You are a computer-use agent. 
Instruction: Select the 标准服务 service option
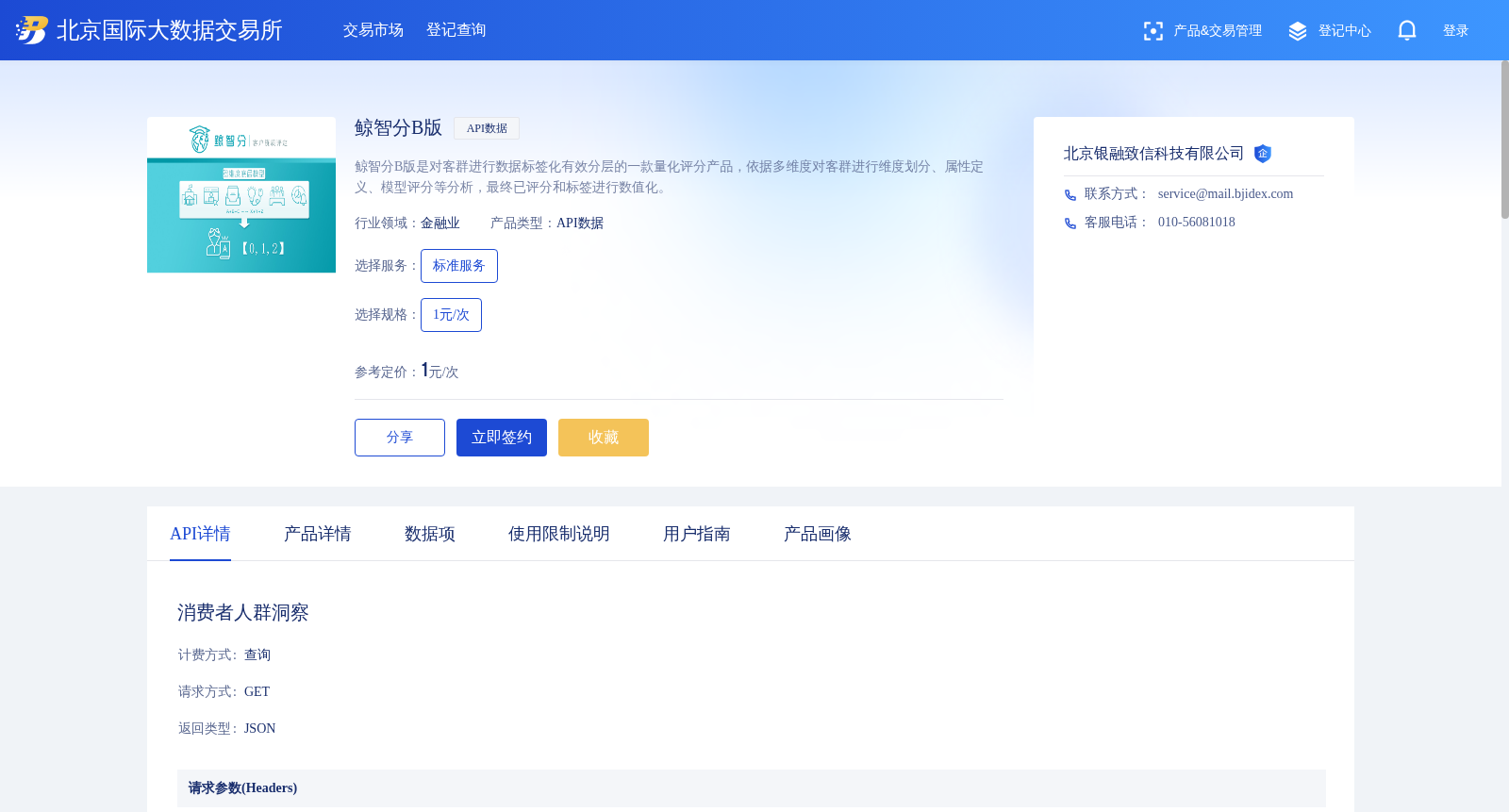(x=459, y=266)
